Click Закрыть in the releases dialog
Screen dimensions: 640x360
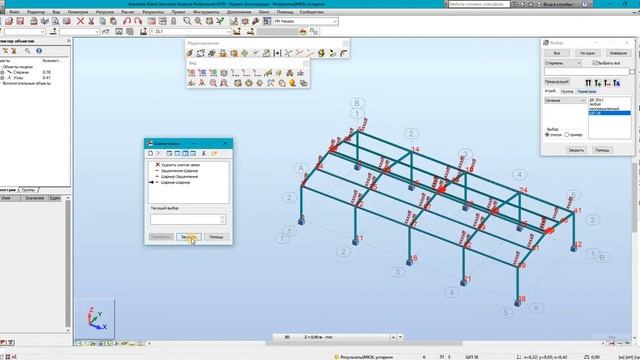click(189, 237)
